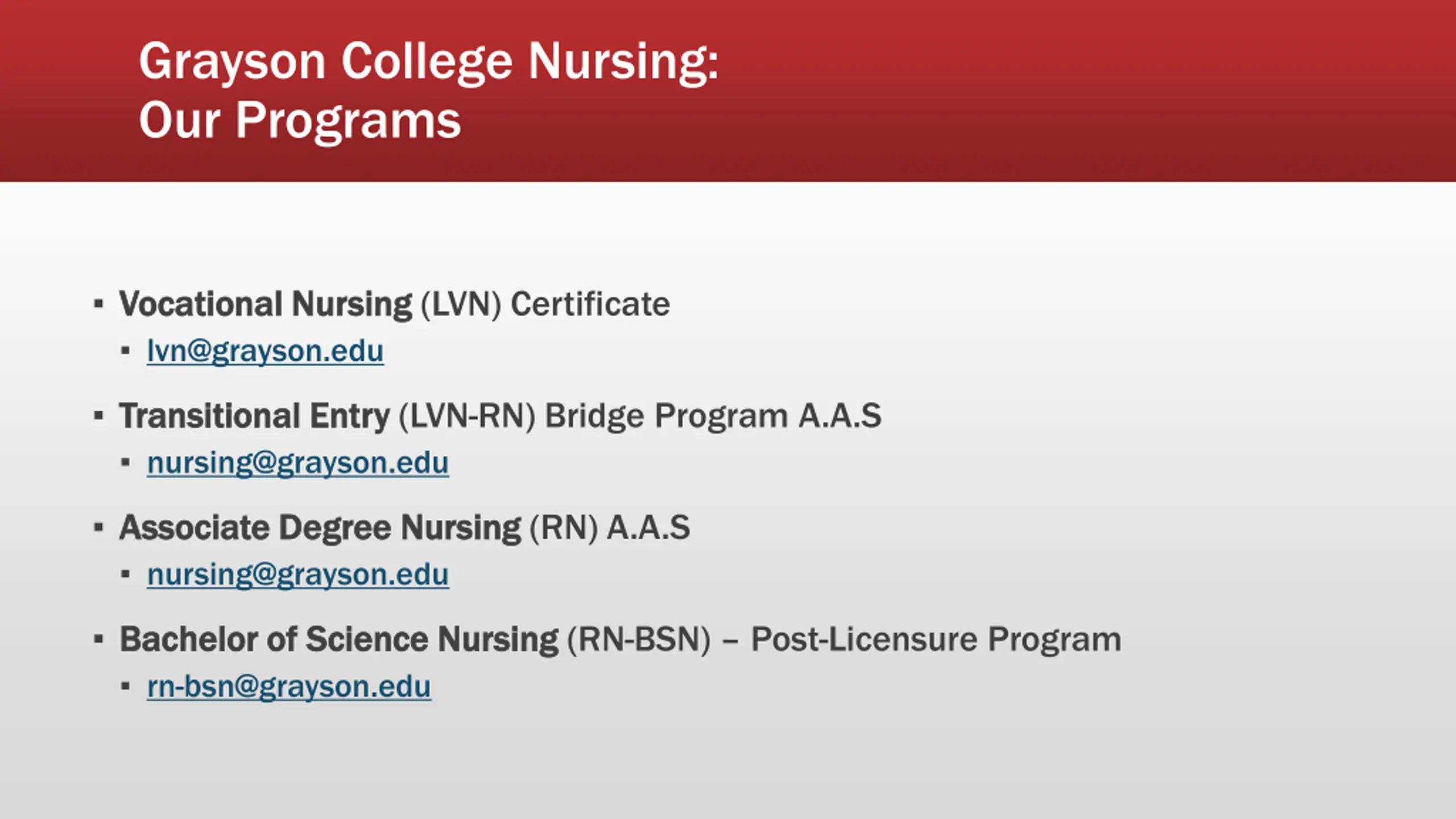Click the bold "Transitional Entry" heading
The image size is (1456, 819).
pos(254,416)
